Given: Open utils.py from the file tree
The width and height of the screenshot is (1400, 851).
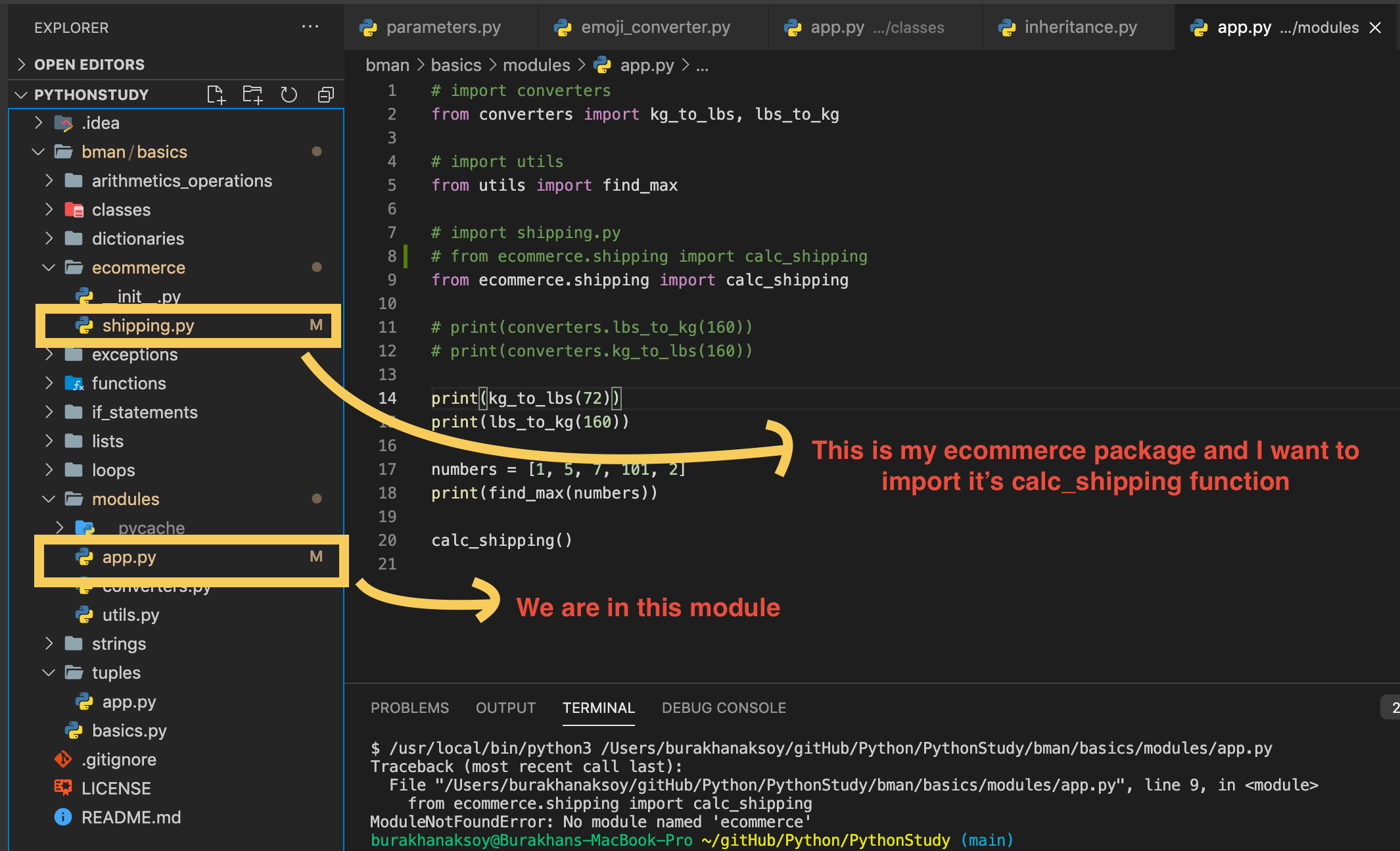Looking at the screenshot, I should [x=131, y=615].
